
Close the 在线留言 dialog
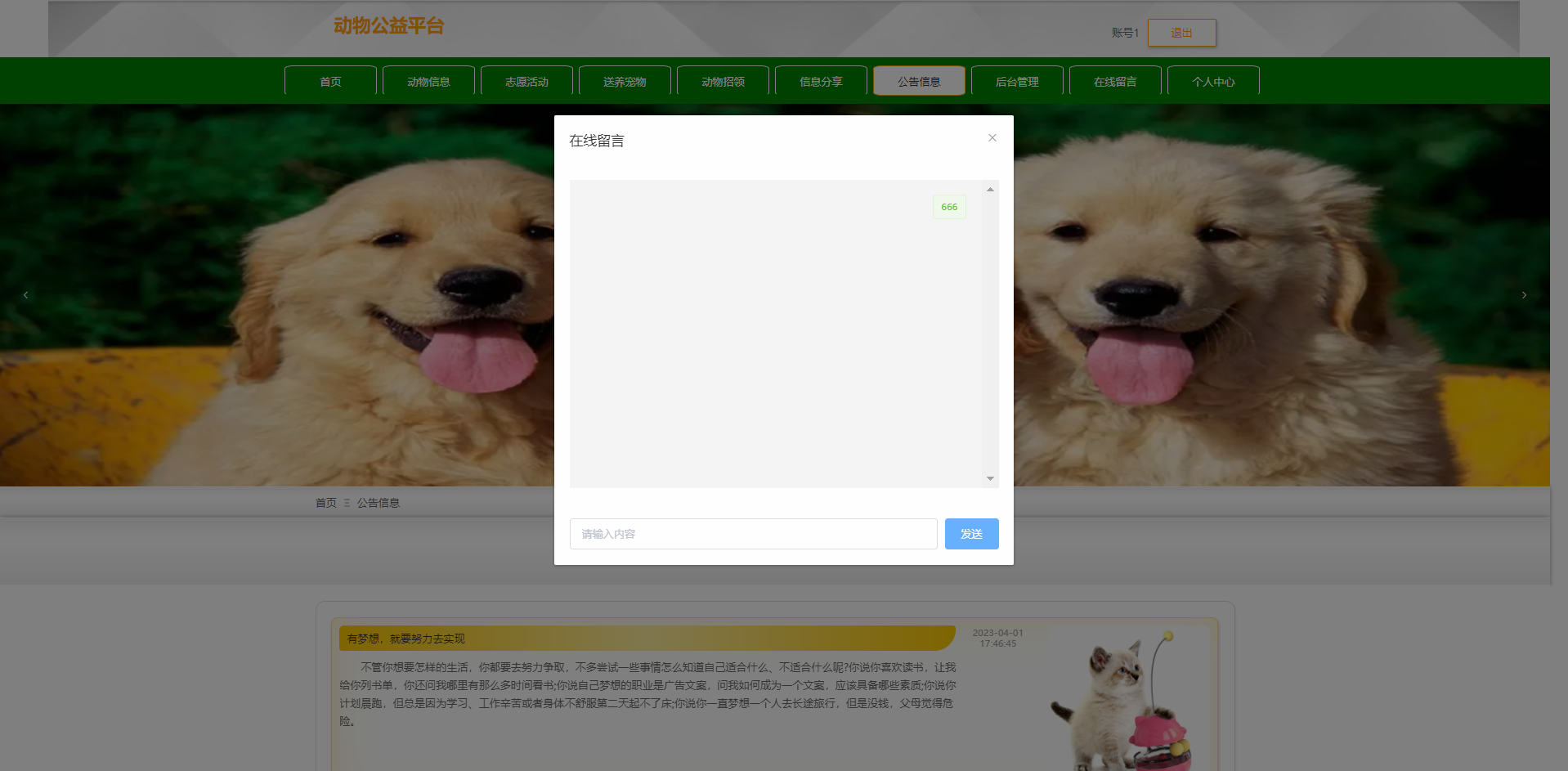point(992,138)
